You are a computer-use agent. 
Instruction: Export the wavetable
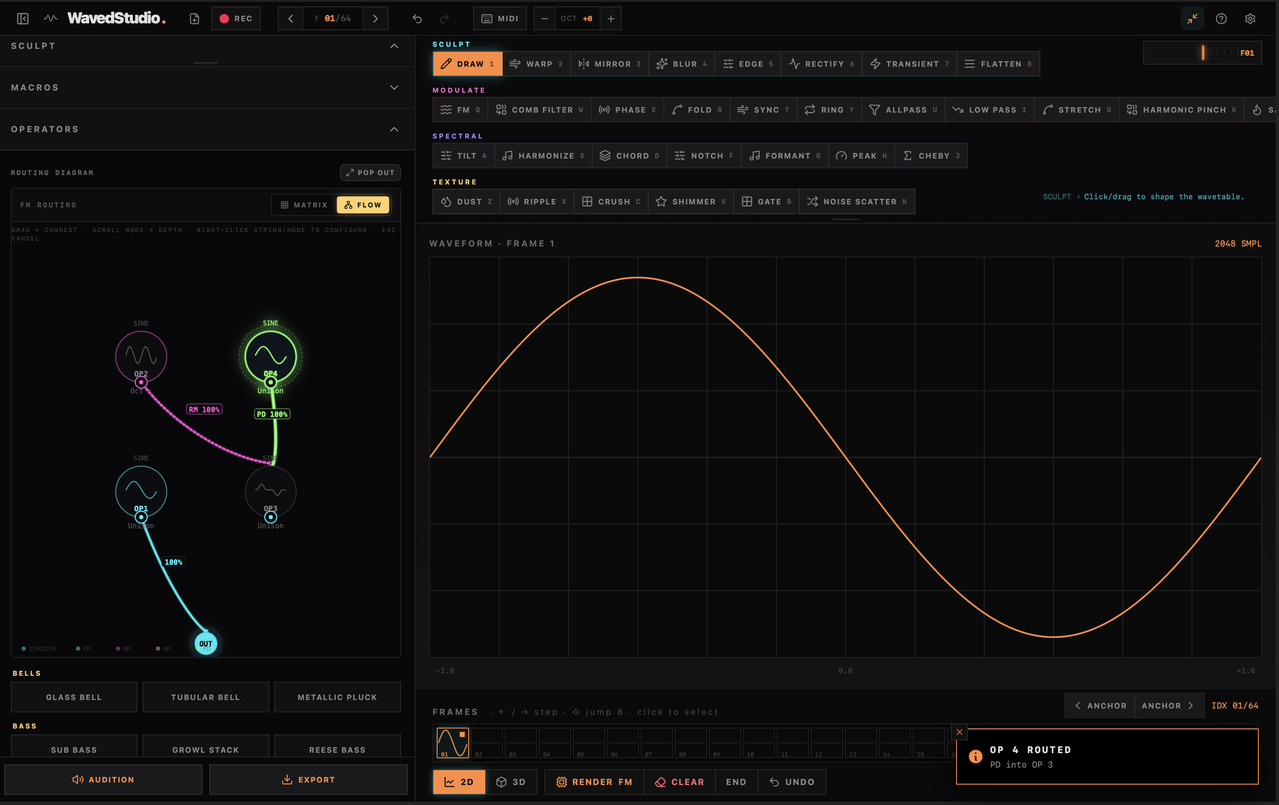[x=308, y=779]
